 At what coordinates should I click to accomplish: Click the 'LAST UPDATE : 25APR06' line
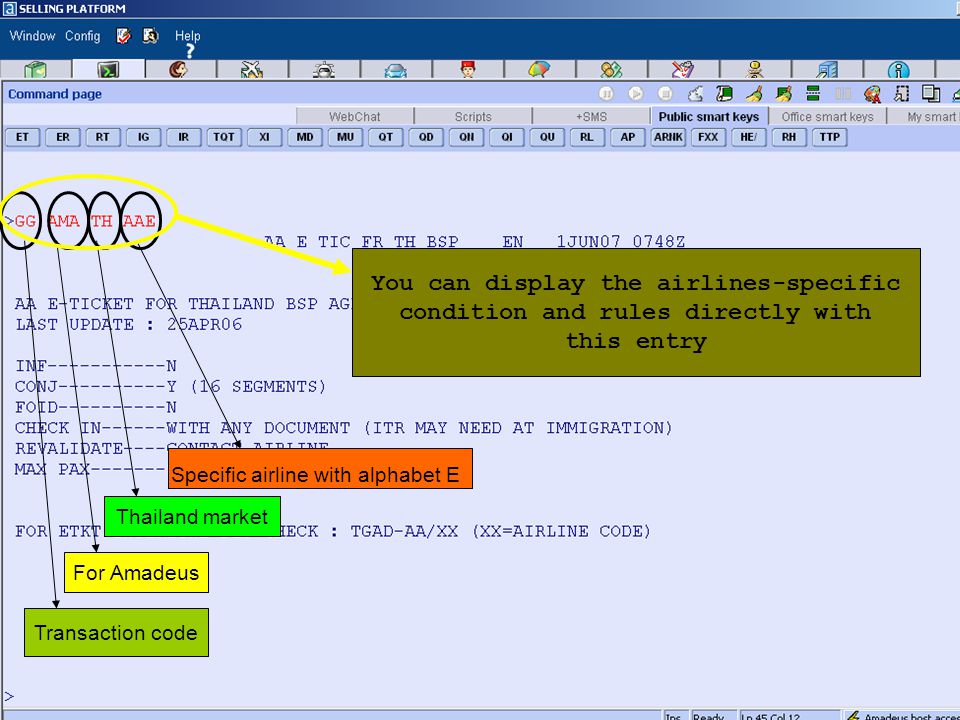pyautogui.click(x=129, y=324)
